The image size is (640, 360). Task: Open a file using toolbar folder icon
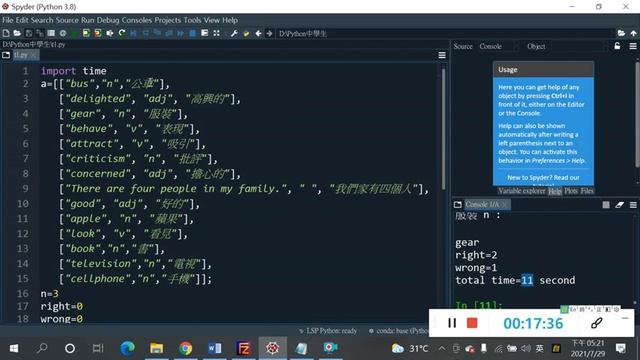pos(17,33)
